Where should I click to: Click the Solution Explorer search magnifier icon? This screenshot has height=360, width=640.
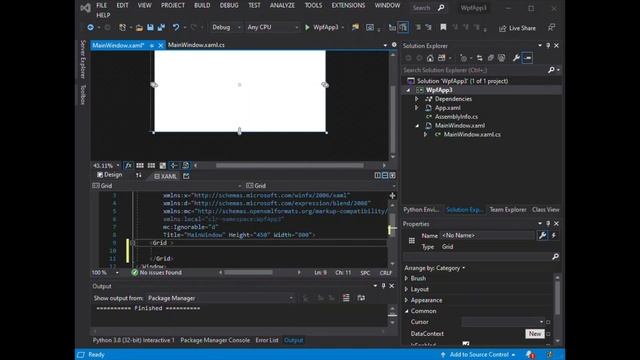[x=551, y=70]
